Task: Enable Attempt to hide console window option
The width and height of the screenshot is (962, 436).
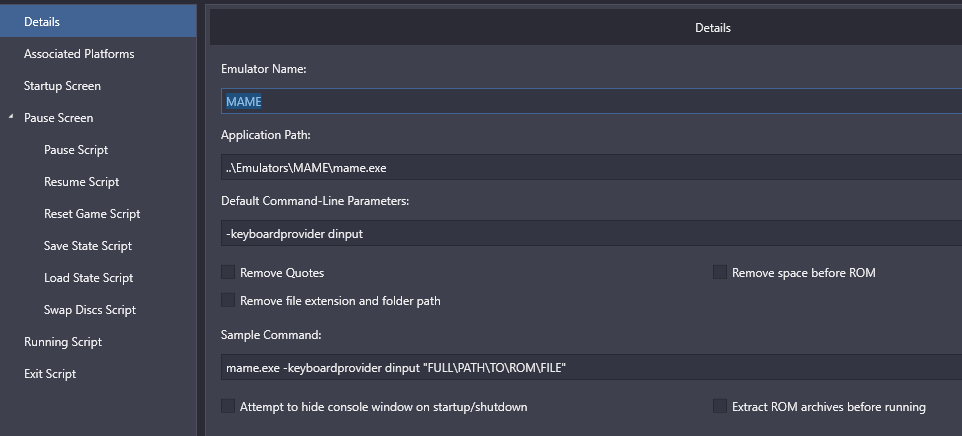Action: 229,407
